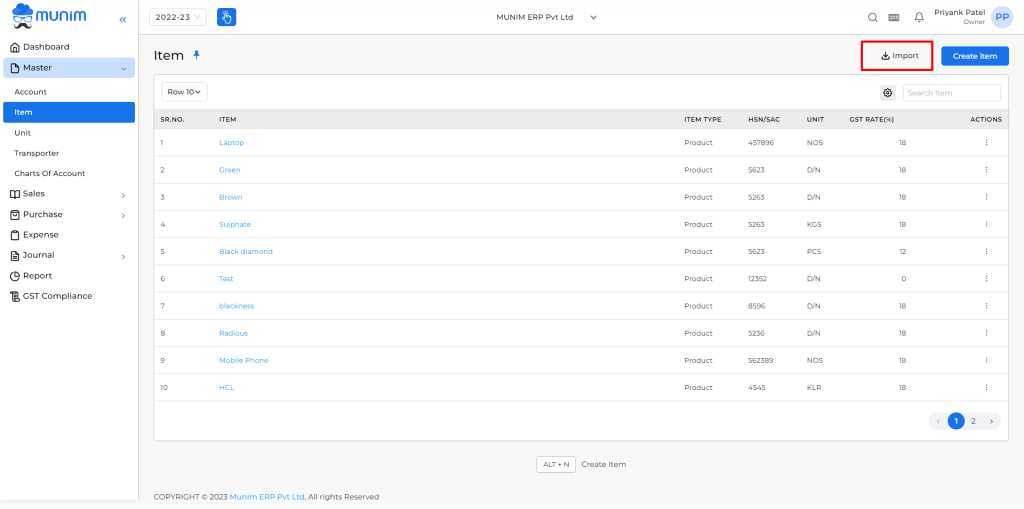Click the Search item input field
The image size is (1024, 509).
952,93
